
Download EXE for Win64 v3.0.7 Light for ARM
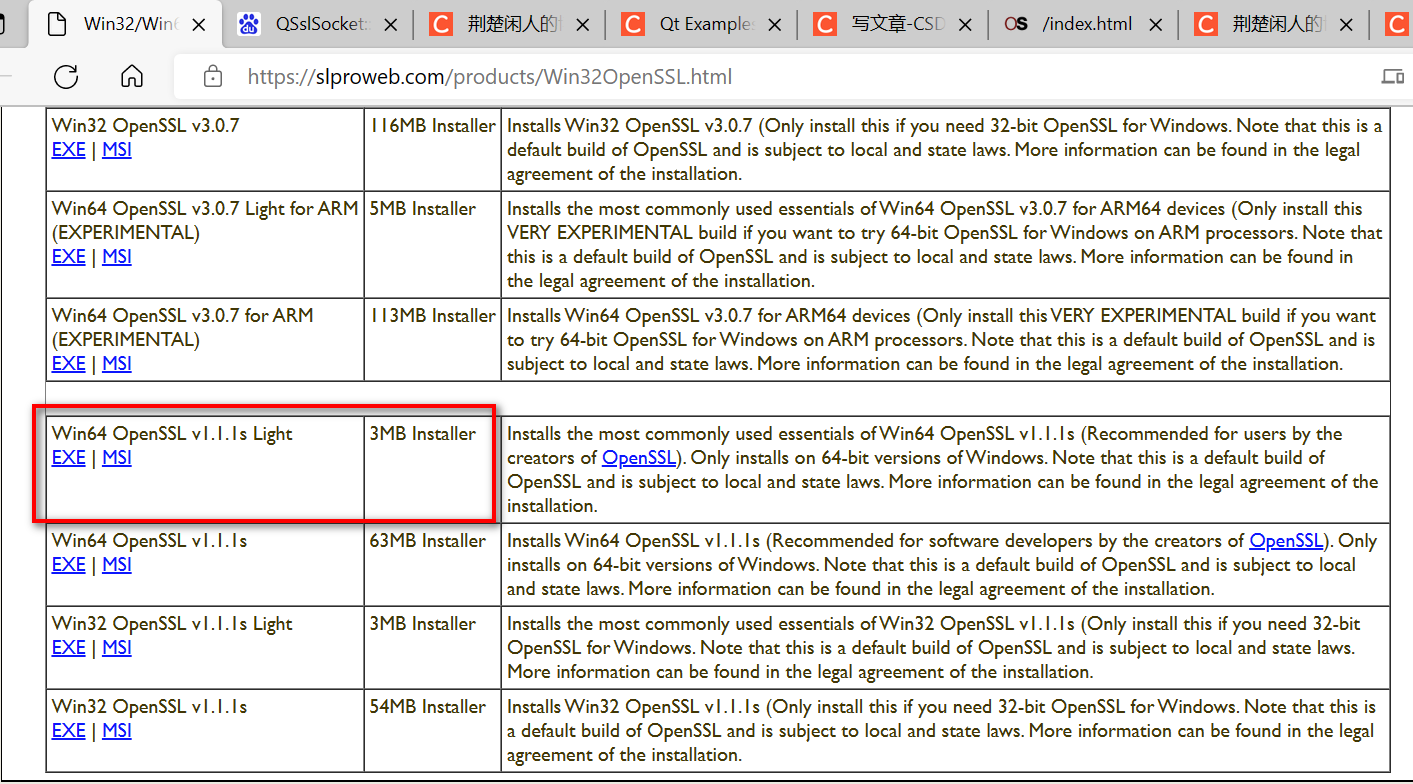pyautogui.click(x=68, y=257)
